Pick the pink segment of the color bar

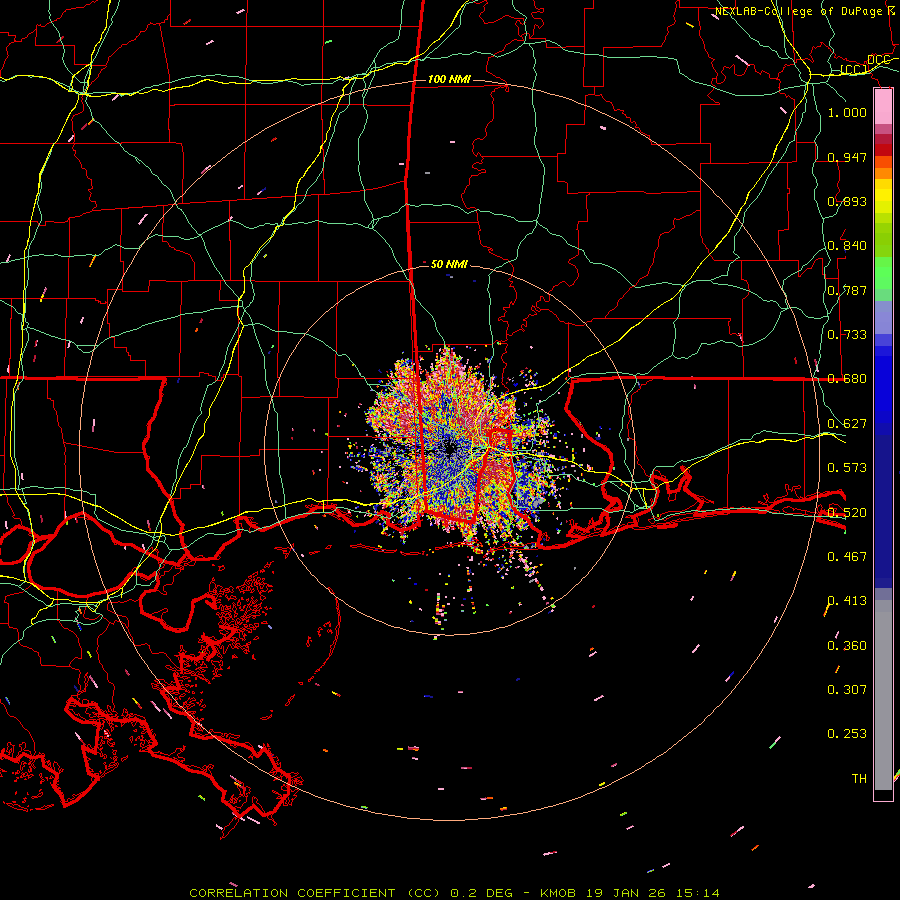pyautogui.click(x=883, y=107)
